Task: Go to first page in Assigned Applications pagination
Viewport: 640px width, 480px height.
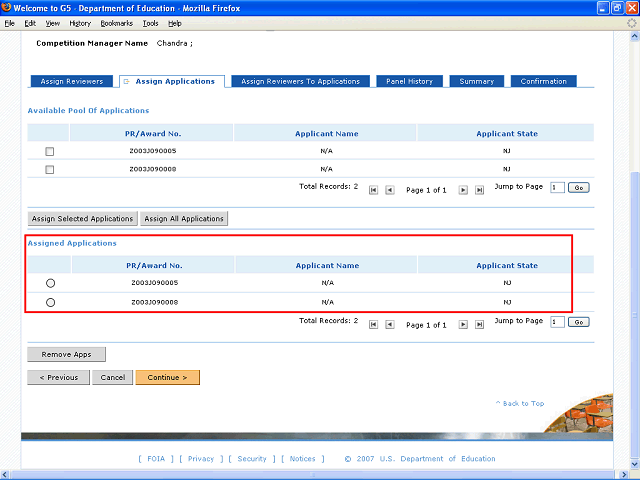Action: point(374,324)
